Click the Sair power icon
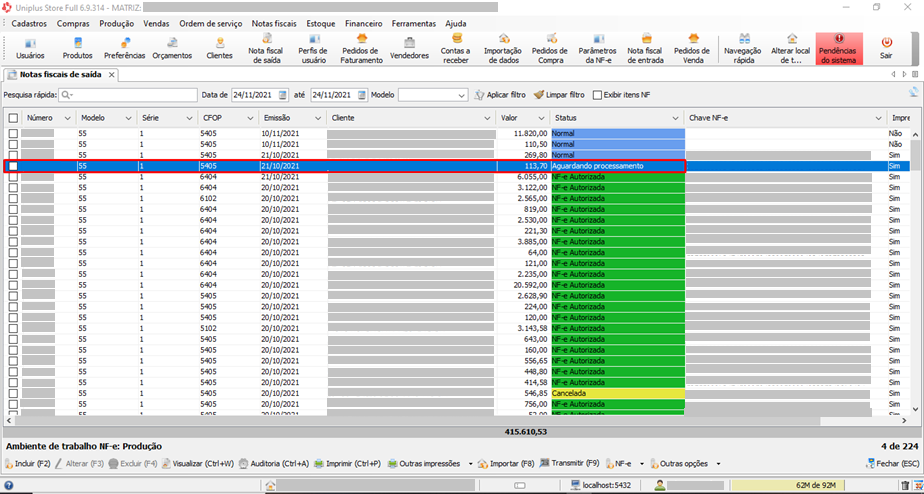This screenshot has height=494, width=924. click(886, 49)
